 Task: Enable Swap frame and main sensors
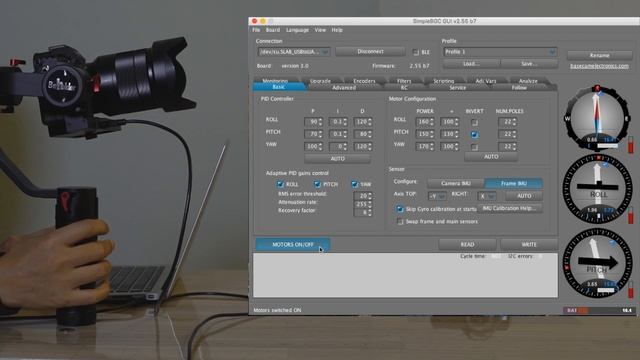400,222
